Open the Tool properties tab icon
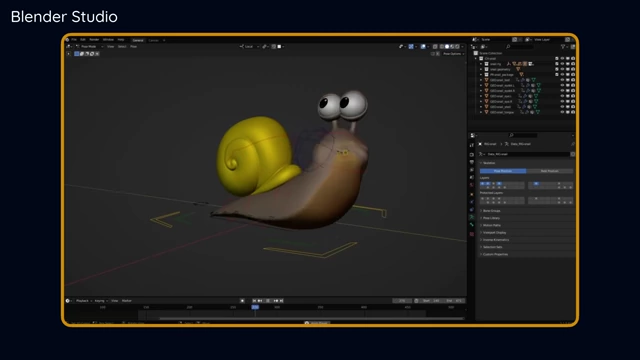The height and width of the screenshot is (360, 640). tap(472, 145)
